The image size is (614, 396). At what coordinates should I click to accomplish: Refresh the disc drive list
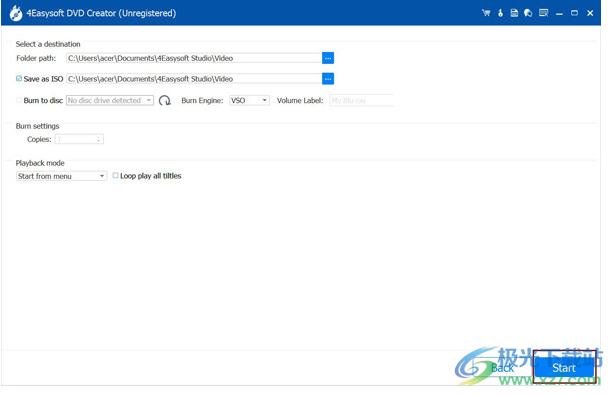(x=165, y=101)
